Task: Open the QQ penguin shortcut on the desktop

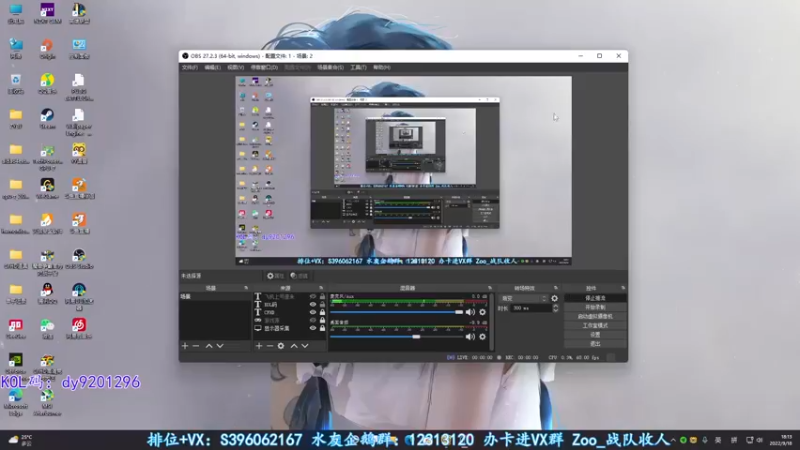Action: [47, 294]
